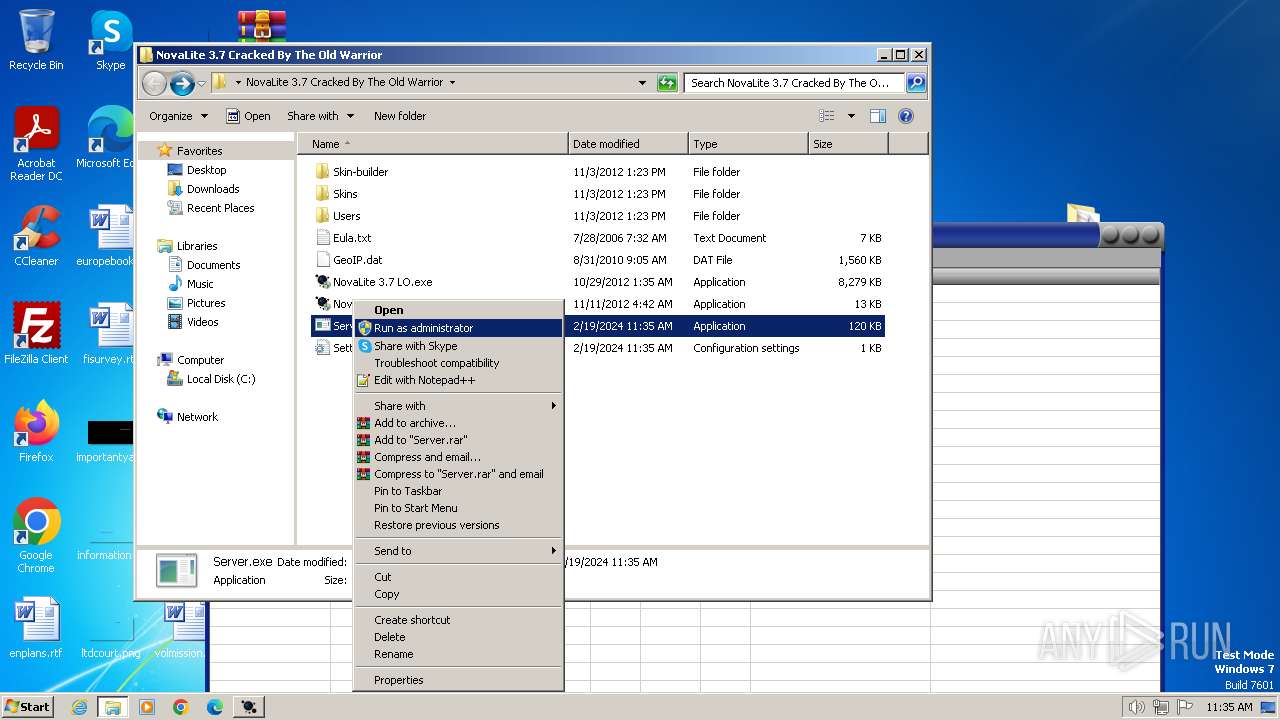1280x720 pixels.
Task: Choose Add to "Server.rar"
Action: (458, 440)
